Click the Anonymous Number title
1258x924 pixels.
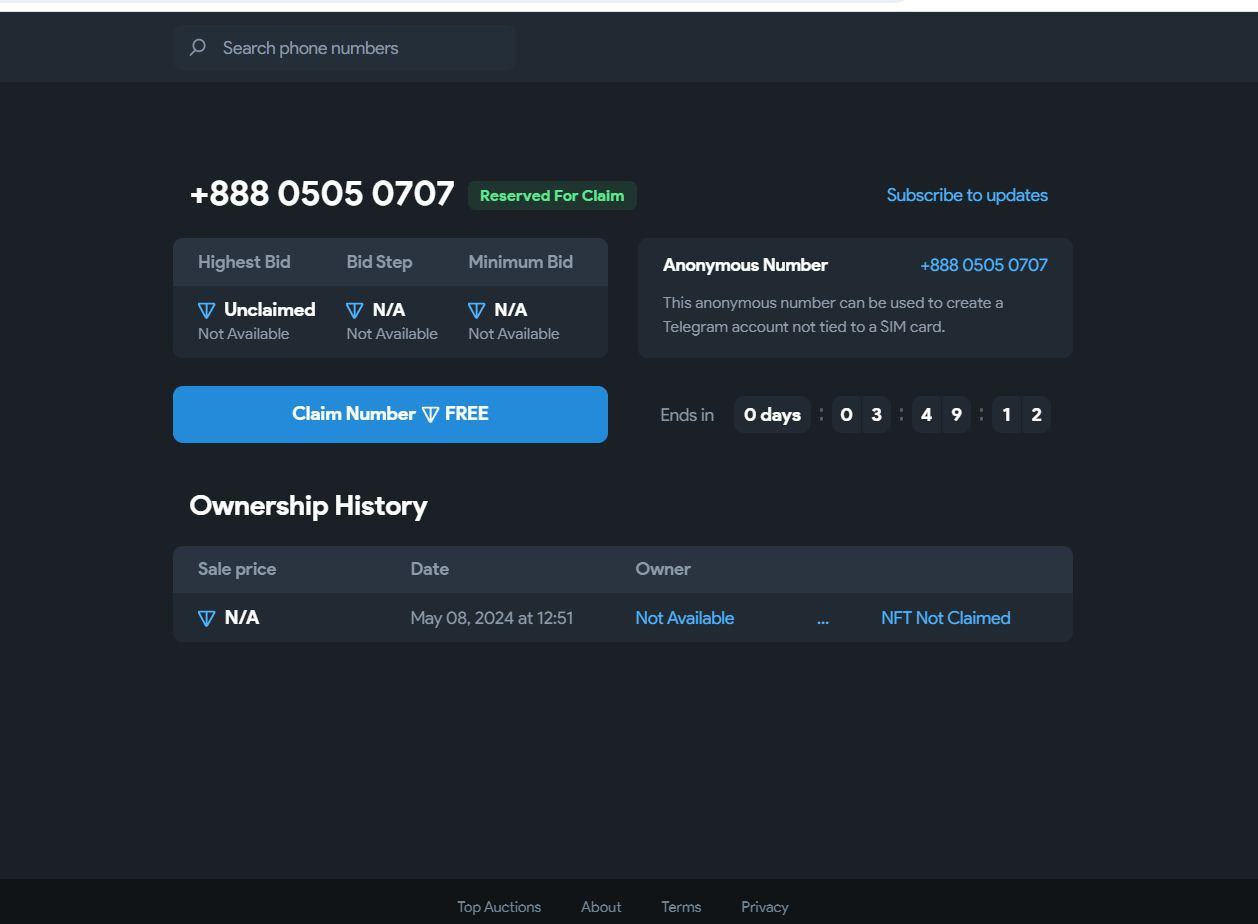point(745,265)
